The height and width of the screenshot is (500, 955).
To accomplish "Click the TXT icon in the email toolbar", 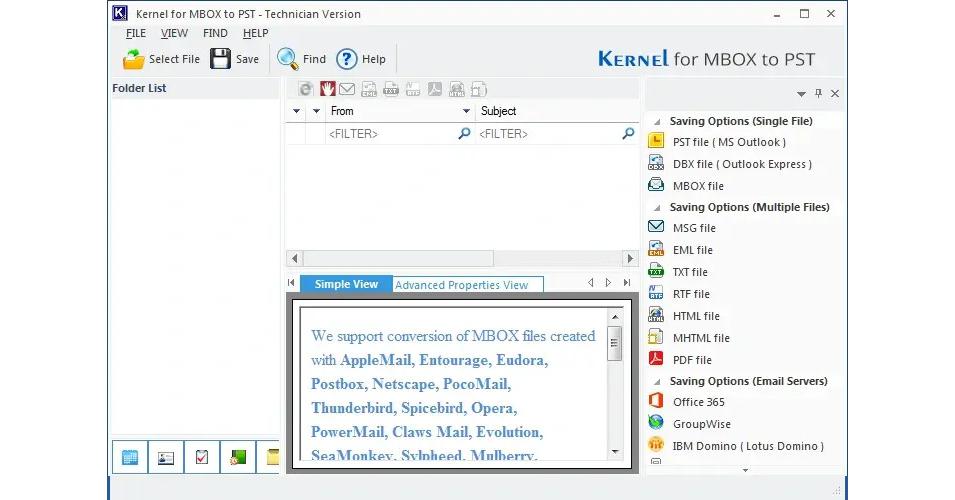I will (x=390, y=90).
